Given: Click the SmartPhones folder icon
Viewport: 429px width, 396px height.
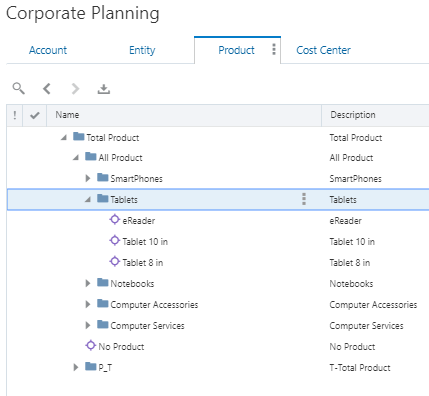Looking at the screenshot, I should [103, 177].
